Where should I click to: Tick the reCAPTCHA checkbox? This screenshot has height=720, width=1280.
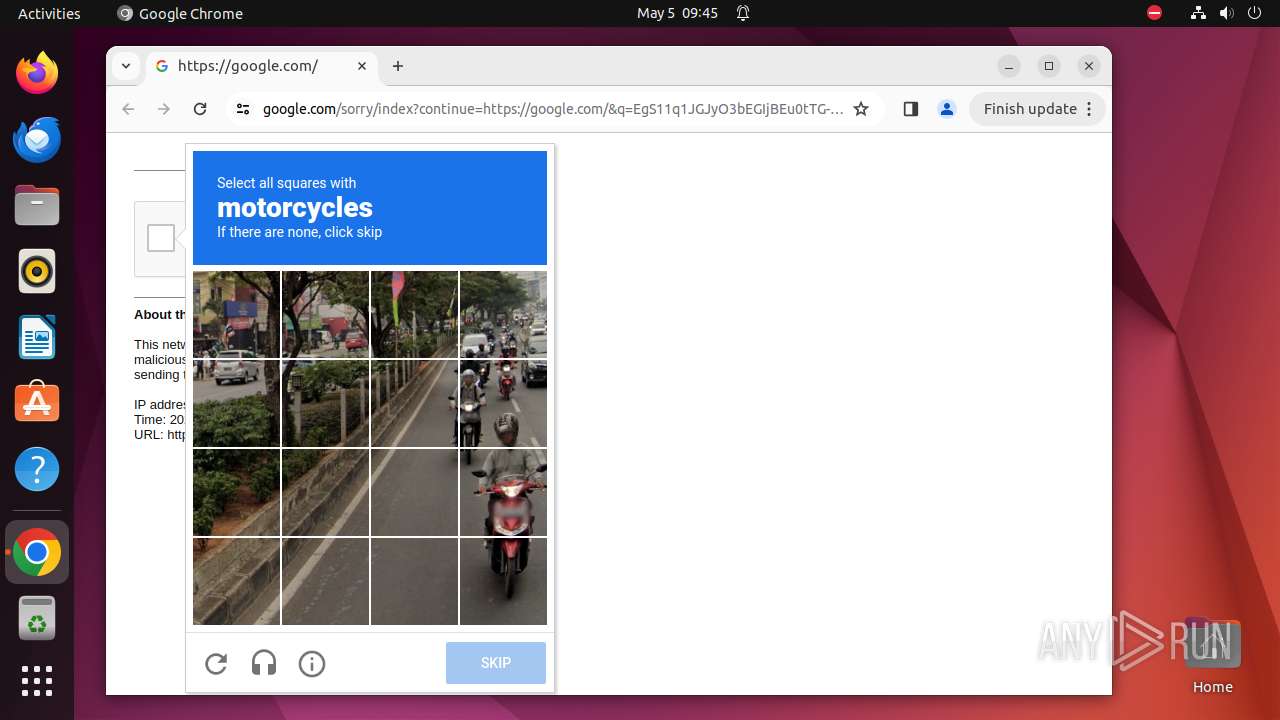(x=161, y=238)
